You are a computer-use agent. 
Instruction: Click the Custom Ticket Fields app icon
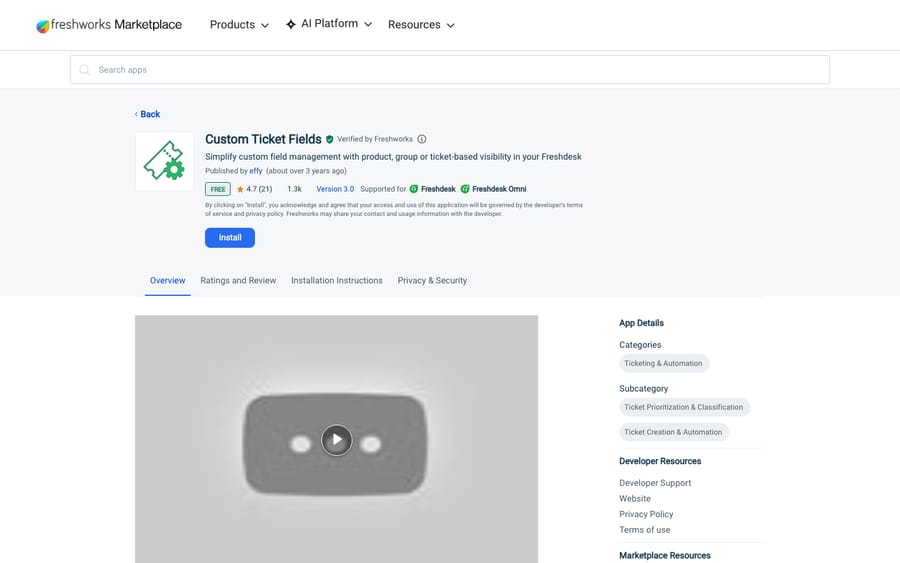[x=164, y=161]
